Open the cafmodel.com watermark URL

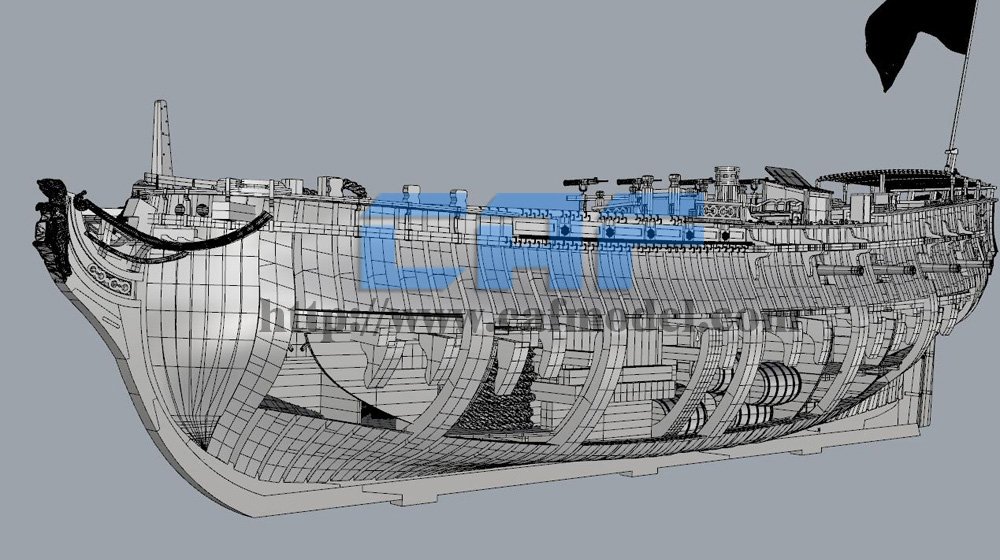[x=530, y=320]
